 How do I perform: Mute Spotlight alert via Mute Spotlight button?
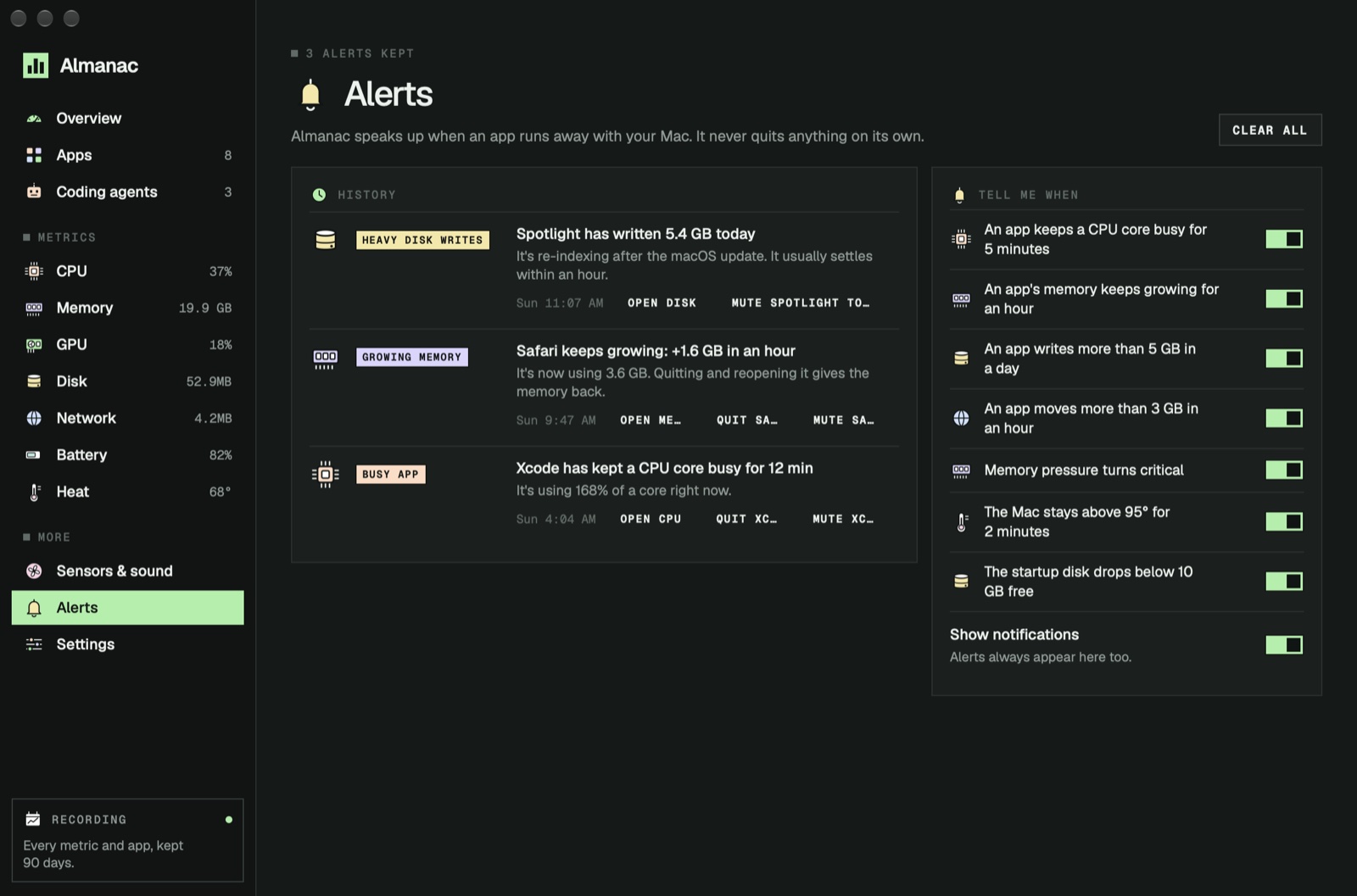(x=800, y=303)
